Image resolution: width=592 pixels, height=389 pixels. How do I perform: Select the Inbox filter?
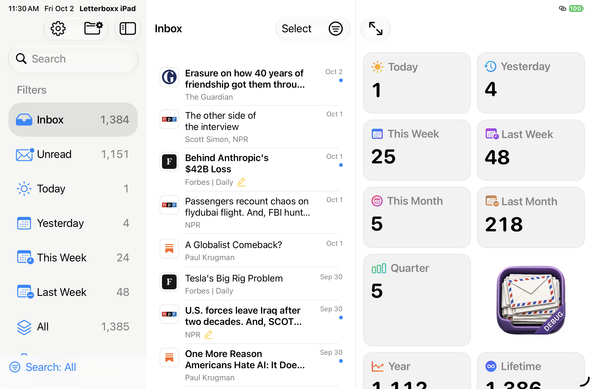click(73, 120)
